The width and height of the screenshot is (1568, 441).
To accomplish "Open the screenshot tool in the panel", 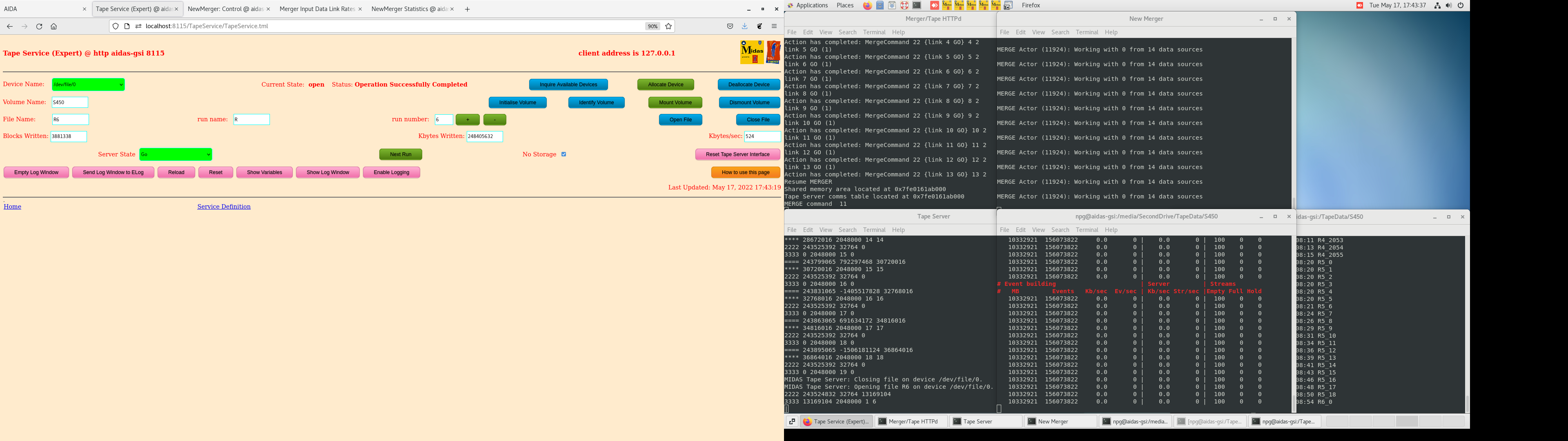I will [x=1008, y=5].
